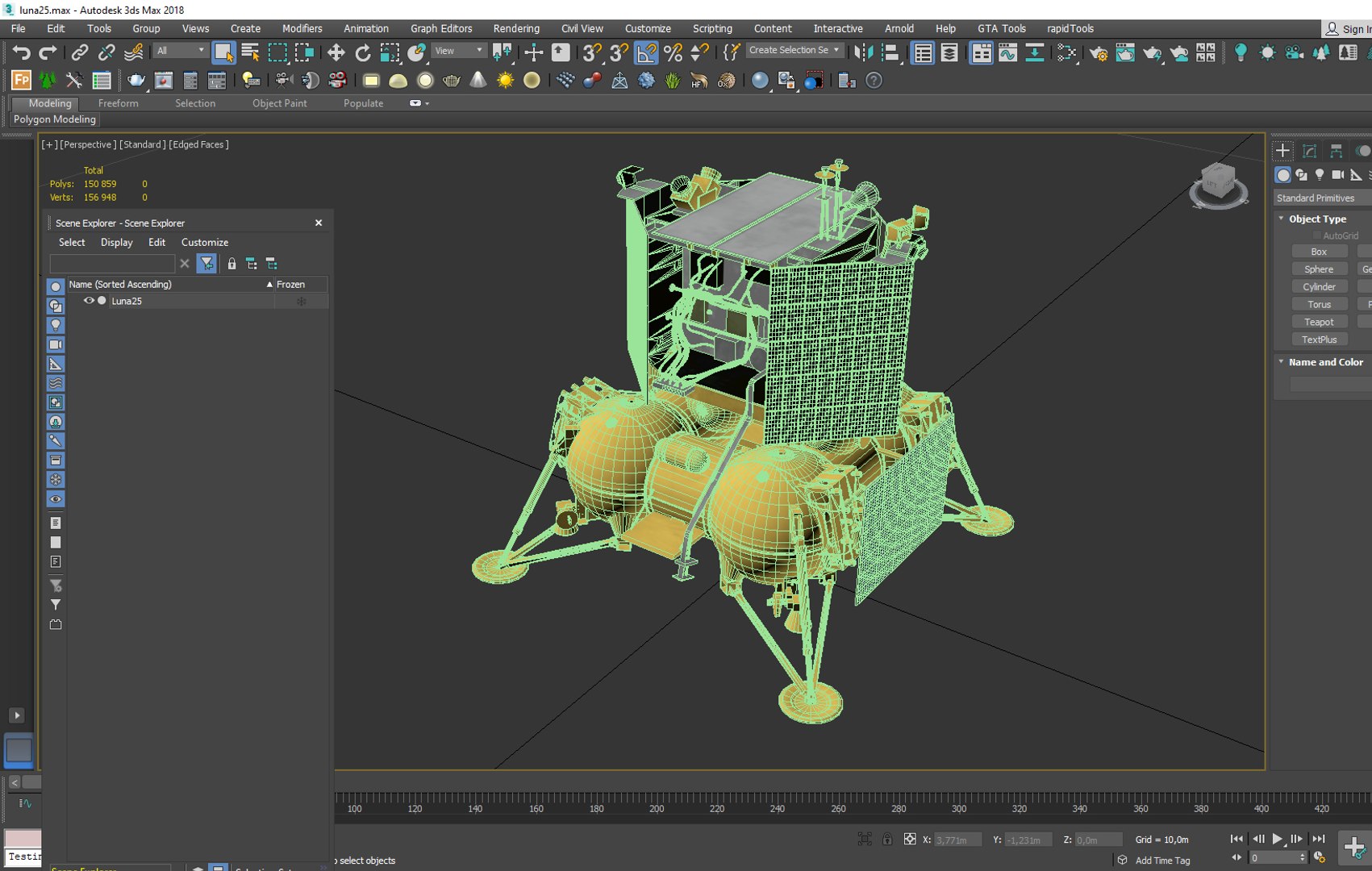Show Lights category in command panel
Image resolution: width=1372 pixels, height=871 pixels.
click(x=1320, y=175)
